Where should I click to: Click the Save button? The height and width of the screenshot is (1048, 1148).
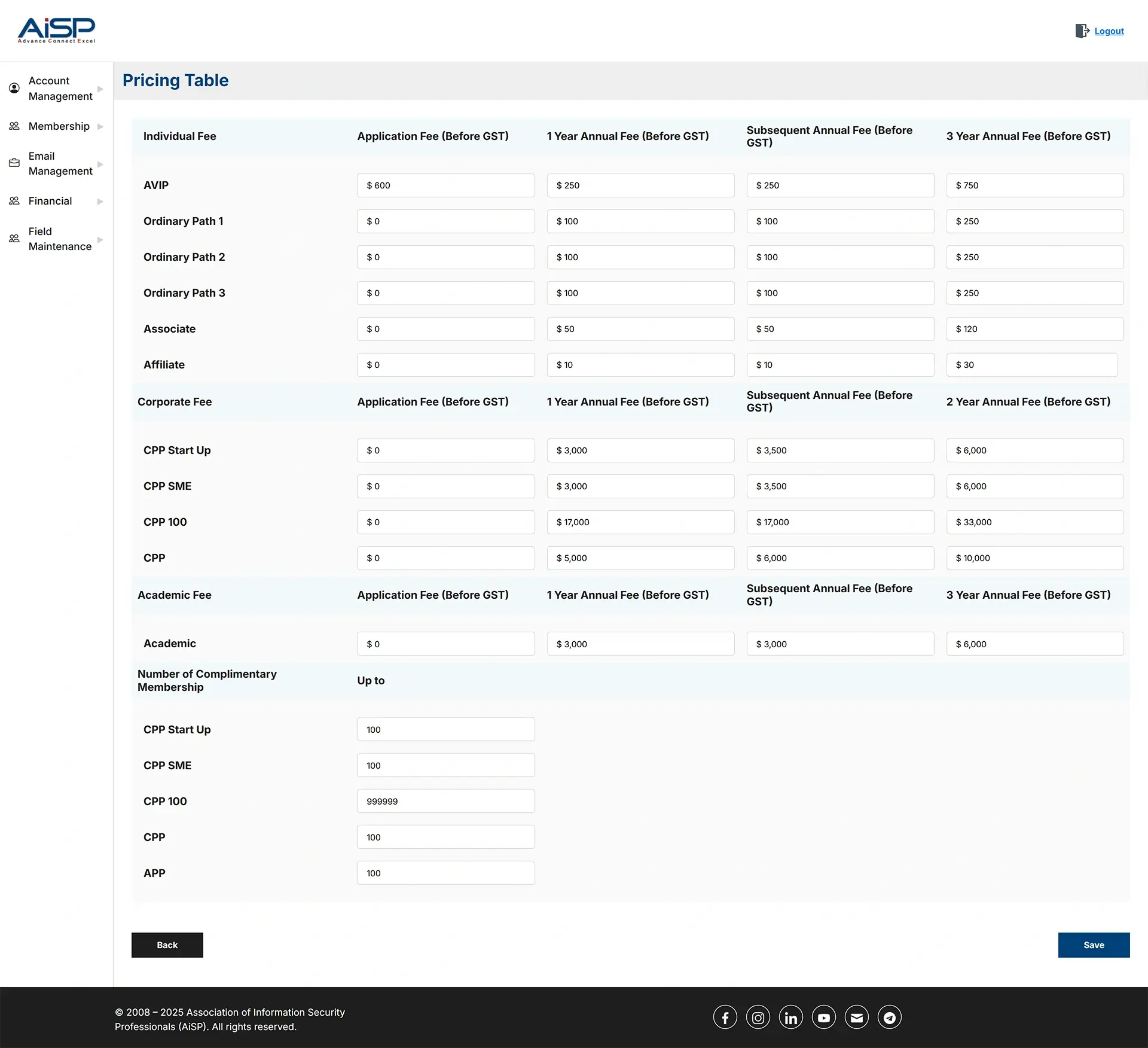[1093, 945]
